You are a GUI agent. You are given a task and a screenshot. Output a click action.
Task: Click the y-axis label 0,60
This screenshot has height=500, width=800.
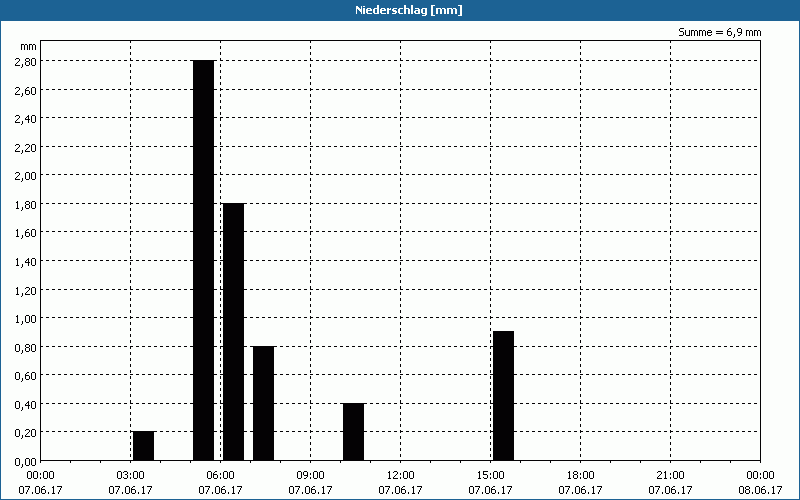tap(28, 376)
